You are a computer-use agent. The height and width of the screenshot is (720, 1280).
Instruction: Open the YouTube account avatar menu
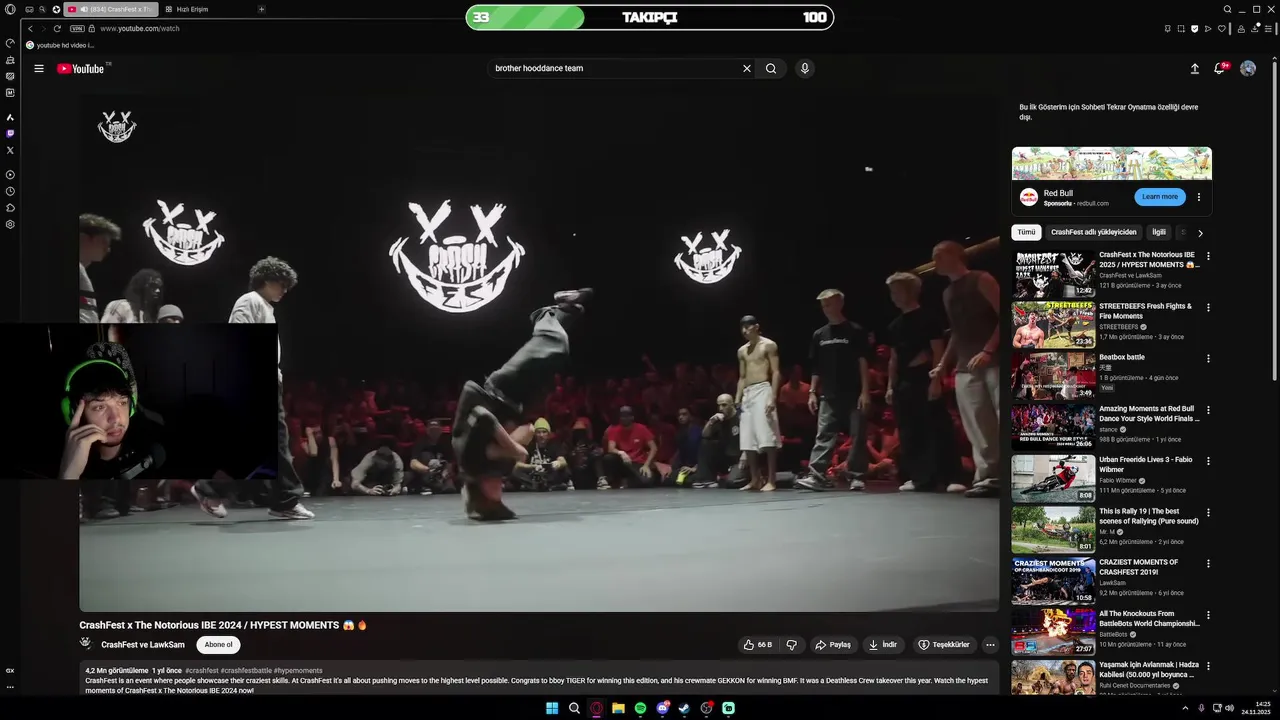[x=1248, y=68]
